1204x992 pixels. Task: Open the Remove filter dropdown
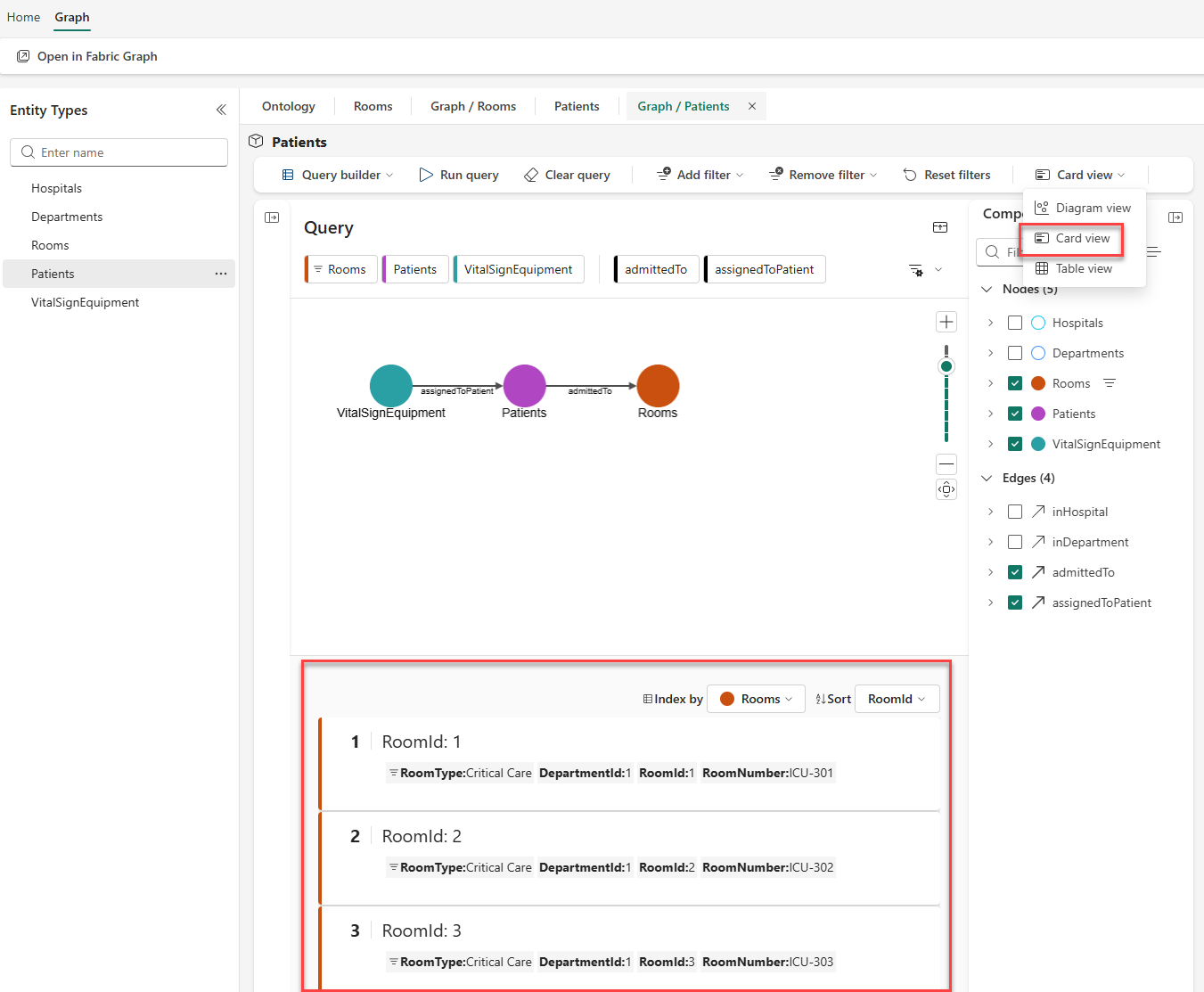point(823,175)
